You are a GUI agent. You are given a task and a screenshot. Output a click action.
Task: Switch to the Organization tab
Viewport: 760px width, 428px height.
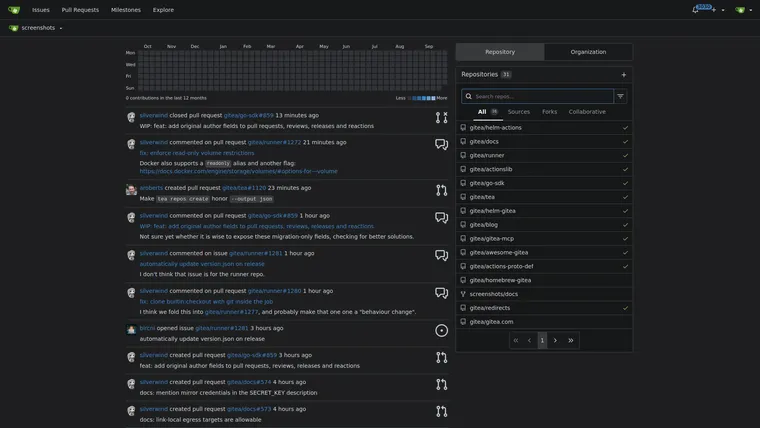coord(588,52)
